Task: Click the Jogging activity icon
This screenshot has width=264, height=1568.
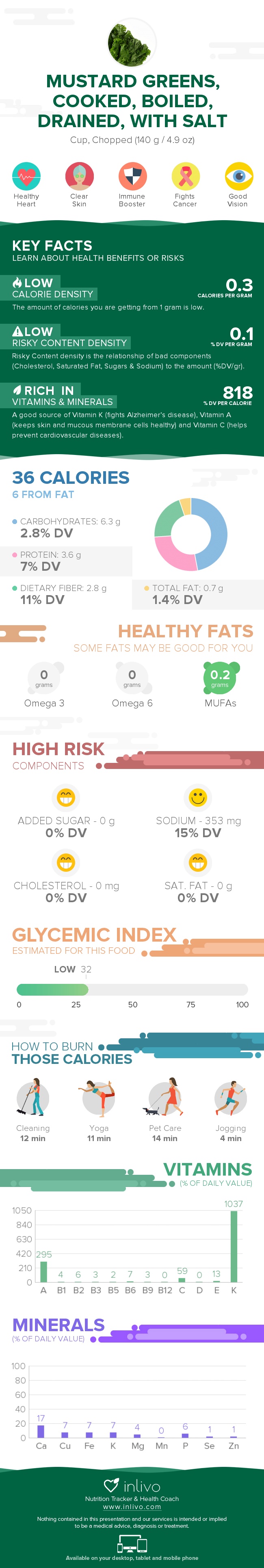Action: tap(231, 1098)
